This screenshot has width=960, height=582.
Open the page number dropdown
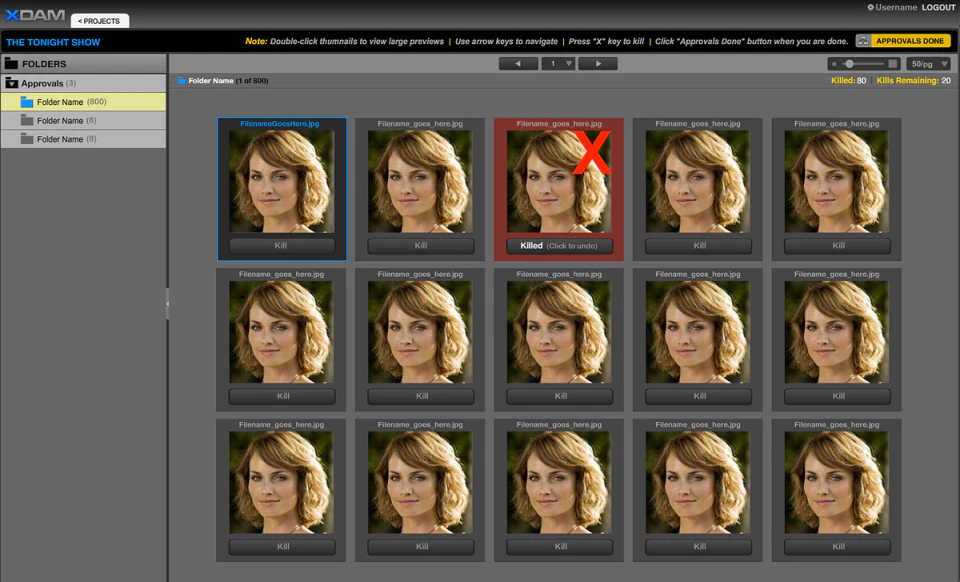coord(558,64)
